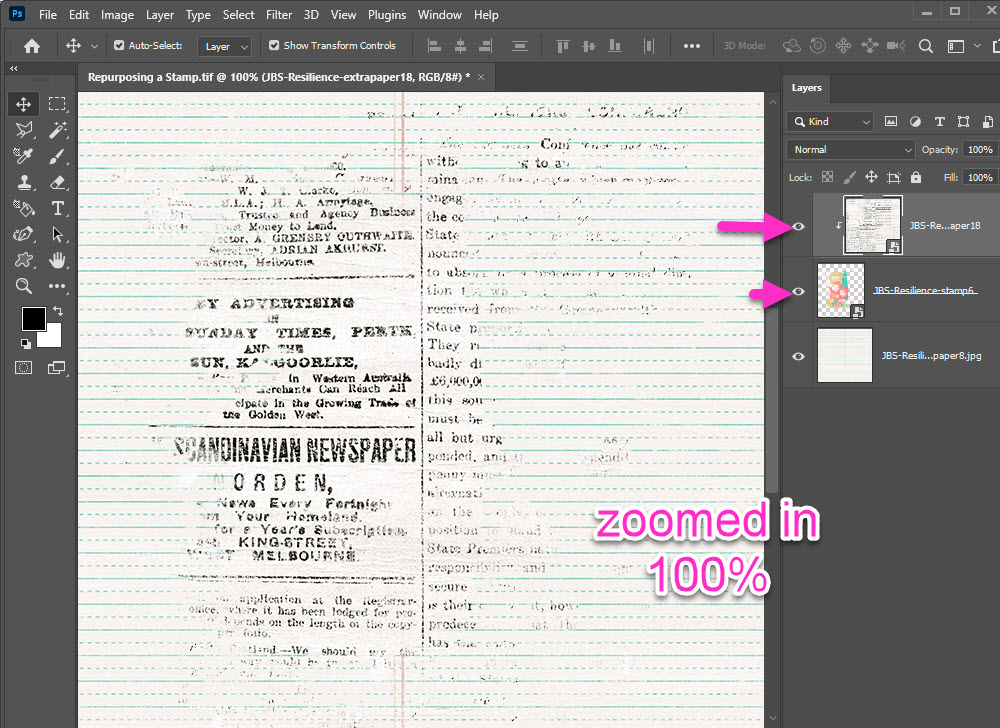
Task: Select the Zoom tool in the toolbox
Action: pos(24,286)
